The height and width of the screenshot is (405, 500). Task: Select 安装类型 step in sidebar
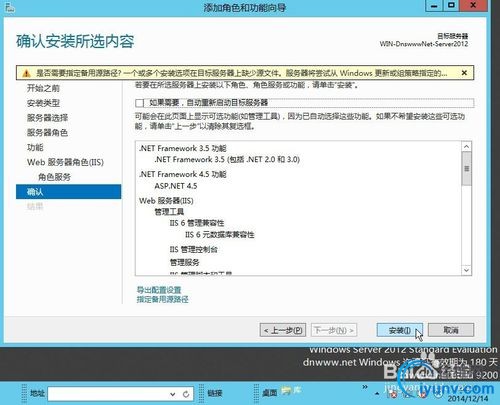tap(43, 103)
